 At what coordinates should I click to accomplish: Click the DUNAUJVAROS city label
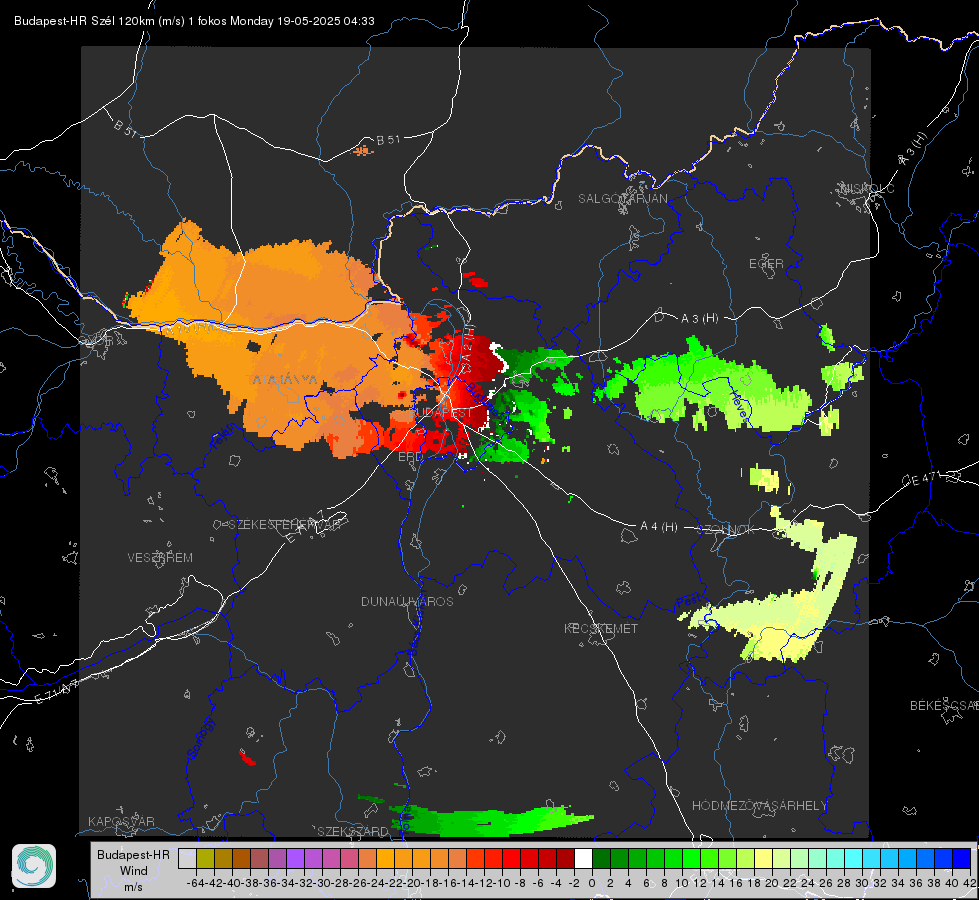(407, 601)
